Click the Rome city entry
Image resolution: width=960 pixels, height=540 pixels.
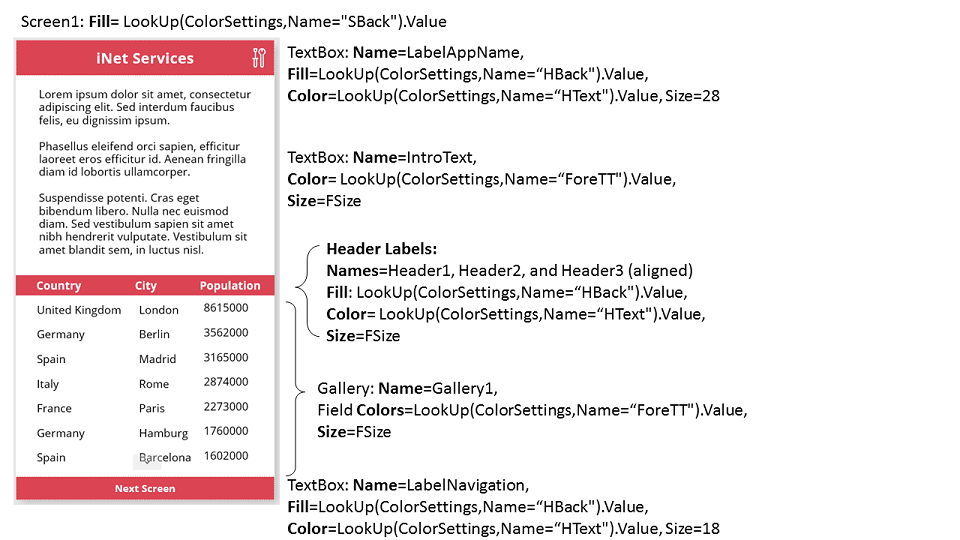pyautogui.click(x=154, y=384)
